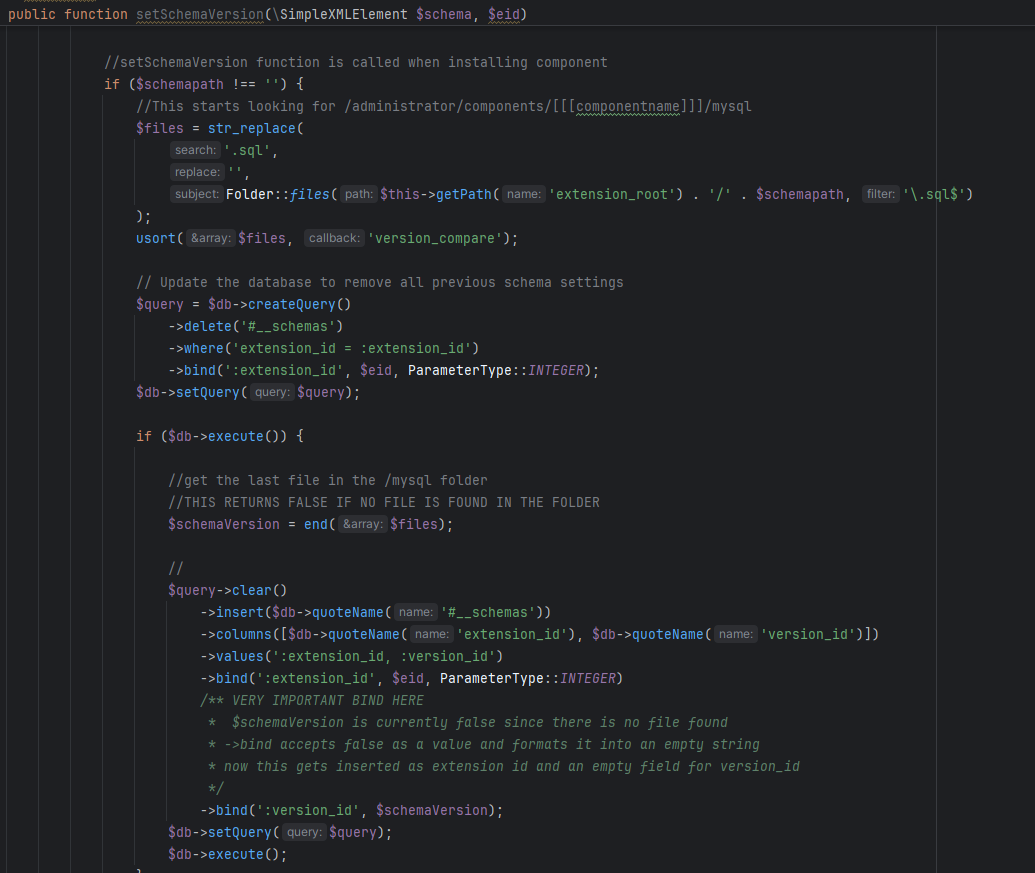Click the end function call
Screen dimensions: 1035x873
(x=316, y=525)
